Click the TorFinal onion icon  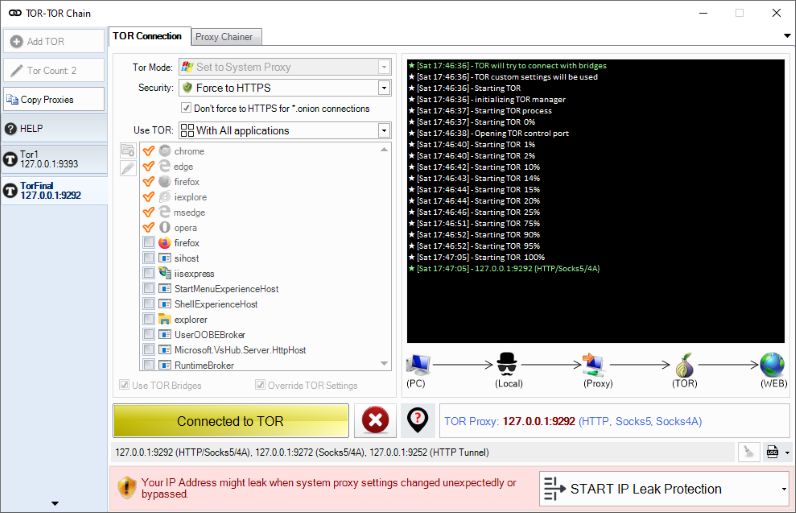coord(10,191)
